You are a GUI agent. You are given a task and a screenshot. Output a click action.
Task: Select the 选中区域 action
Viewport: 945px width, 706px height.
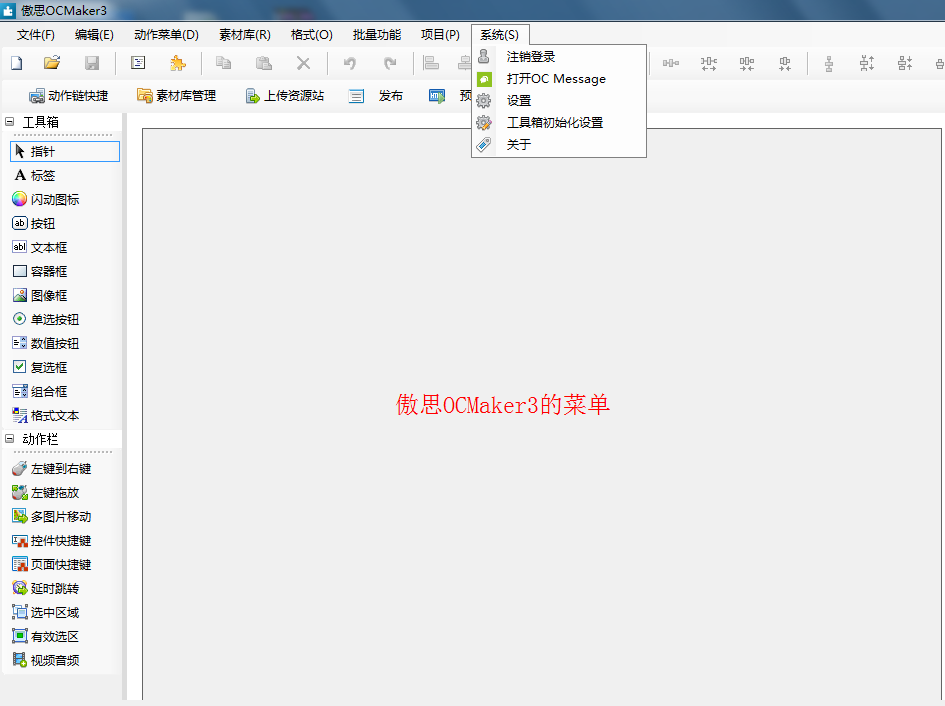46,613
